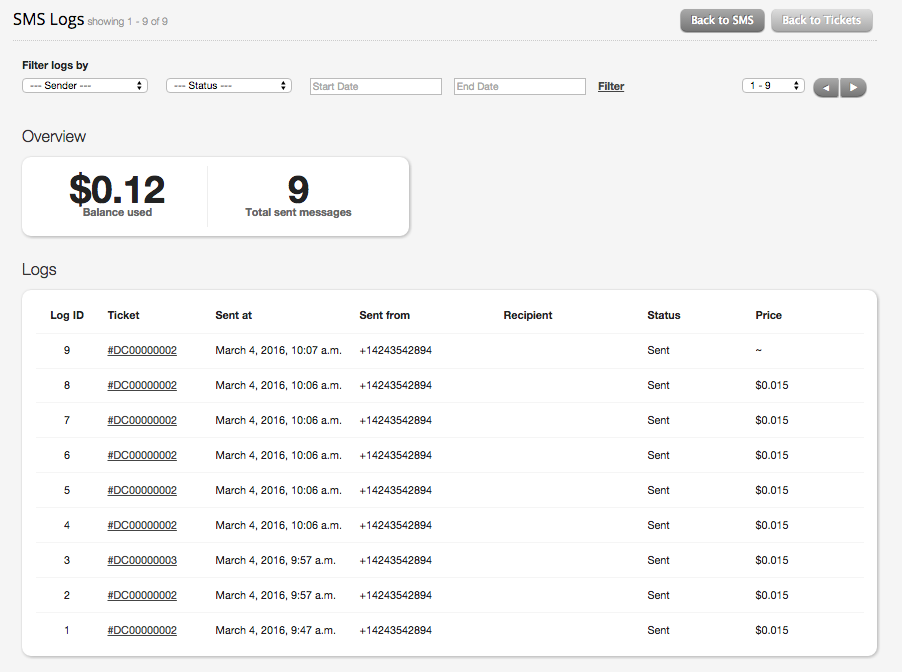
Task: Click the Status column header
Action: coord(663,315)
